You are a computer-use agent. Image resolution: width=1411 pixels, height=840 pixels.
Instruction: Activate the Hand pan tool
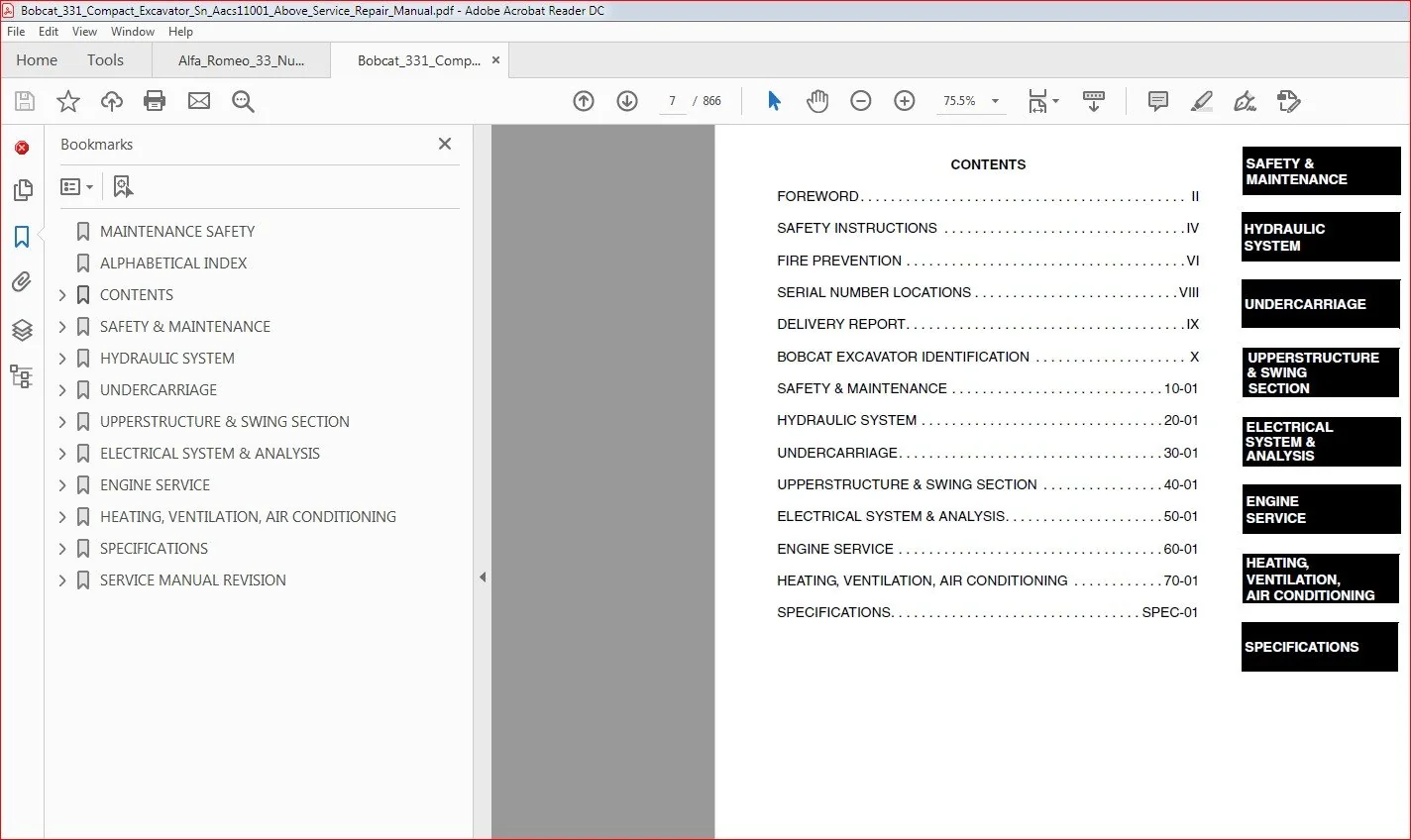[817, 101]
